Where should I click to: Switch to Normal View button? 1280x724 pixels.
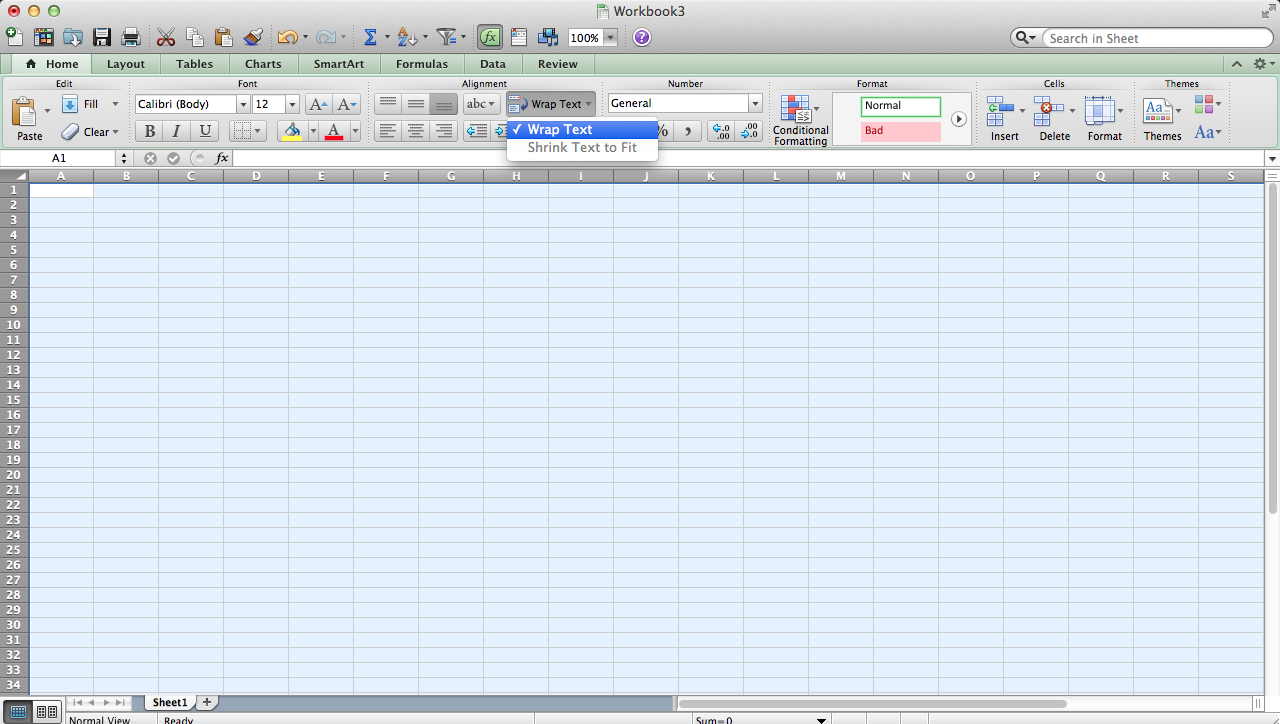(18, 712)
